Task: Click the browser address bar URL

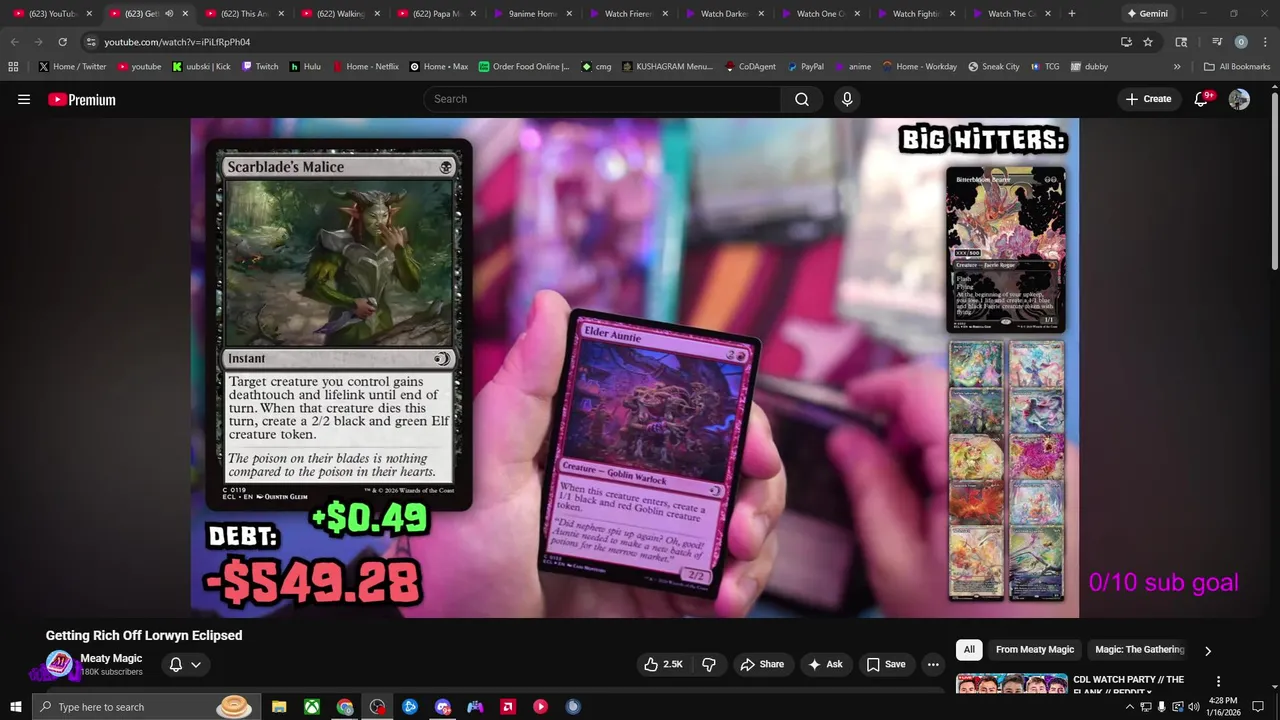Action: click(x=177, y=42)
